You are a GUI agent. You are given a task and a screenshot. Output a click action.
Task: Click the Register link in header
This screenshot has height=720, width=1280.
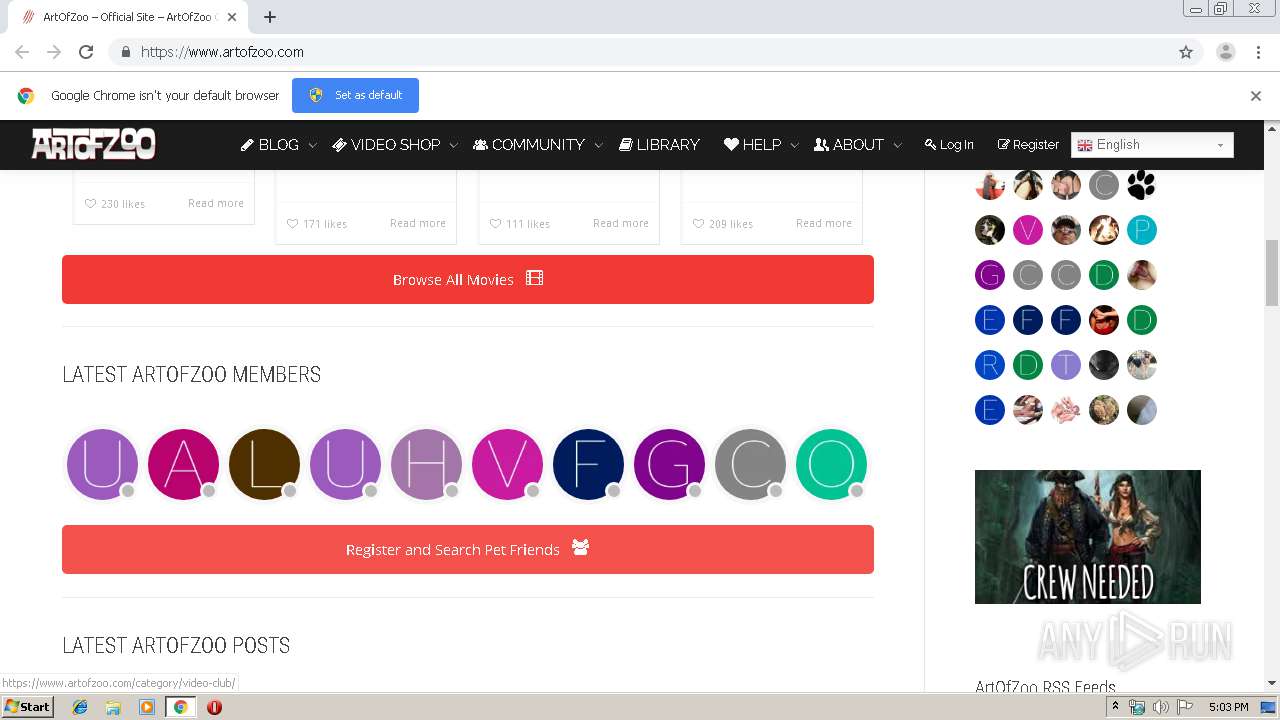(1028, 145)
